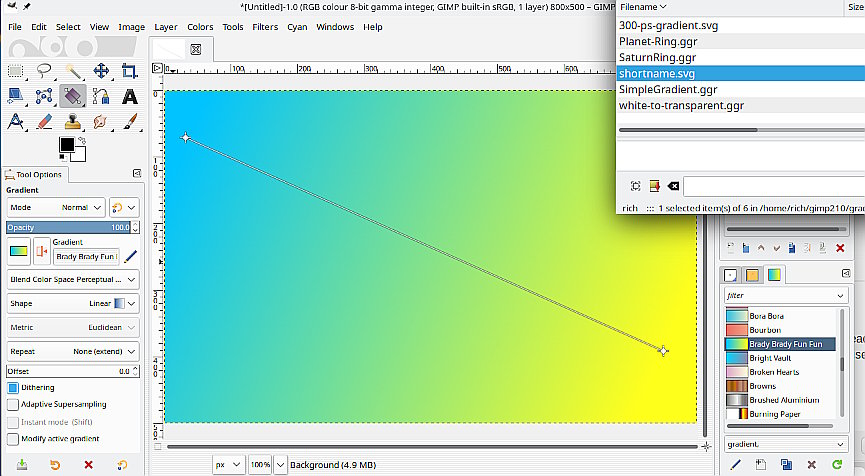Edit gradient pencil icon in gradients panel
Image resolution: width=865 pixels, height=476 pixels.
735,464
